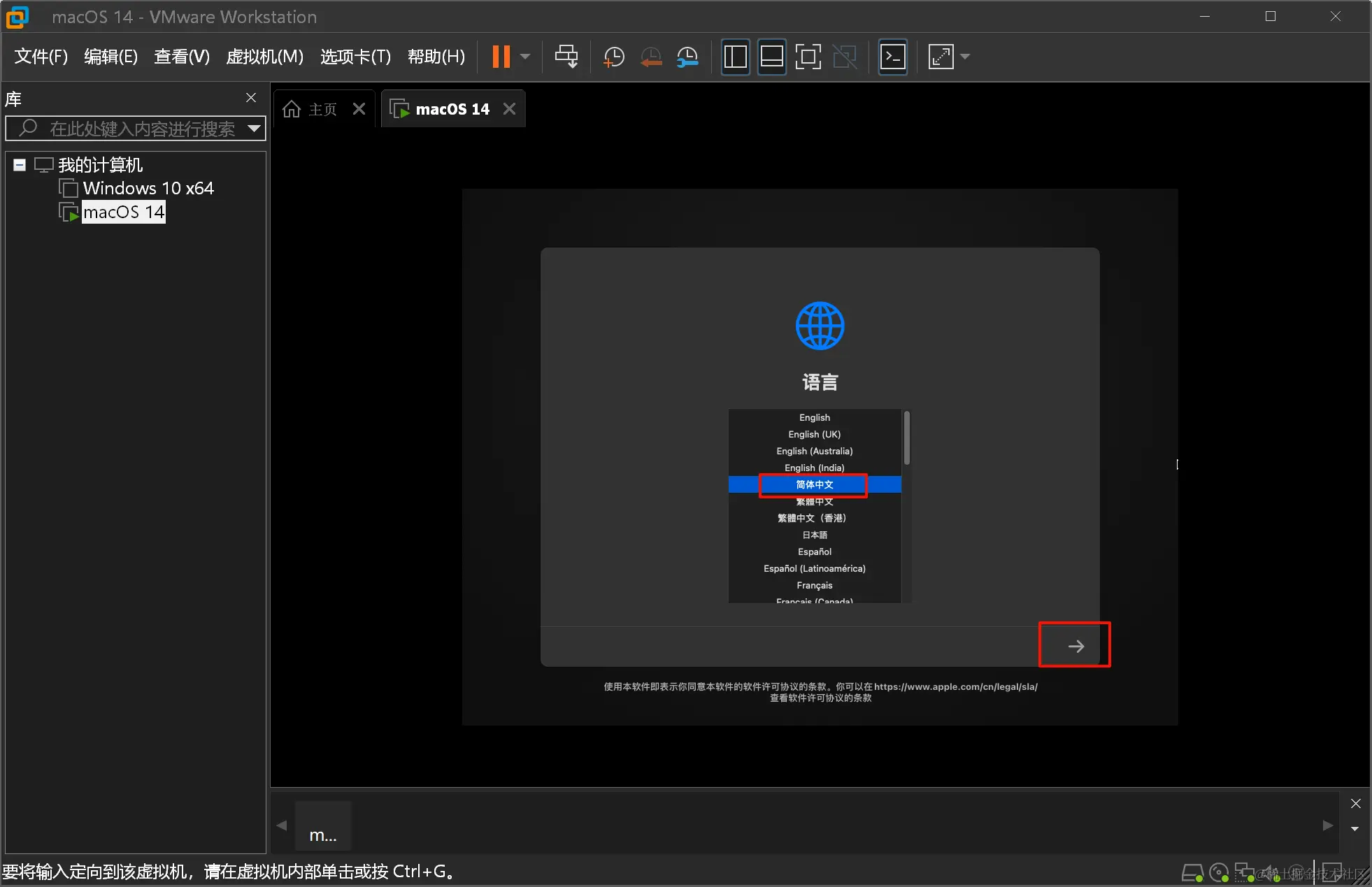
Task: Expand the library search dropdown arrow
Action: pos(254,129)
